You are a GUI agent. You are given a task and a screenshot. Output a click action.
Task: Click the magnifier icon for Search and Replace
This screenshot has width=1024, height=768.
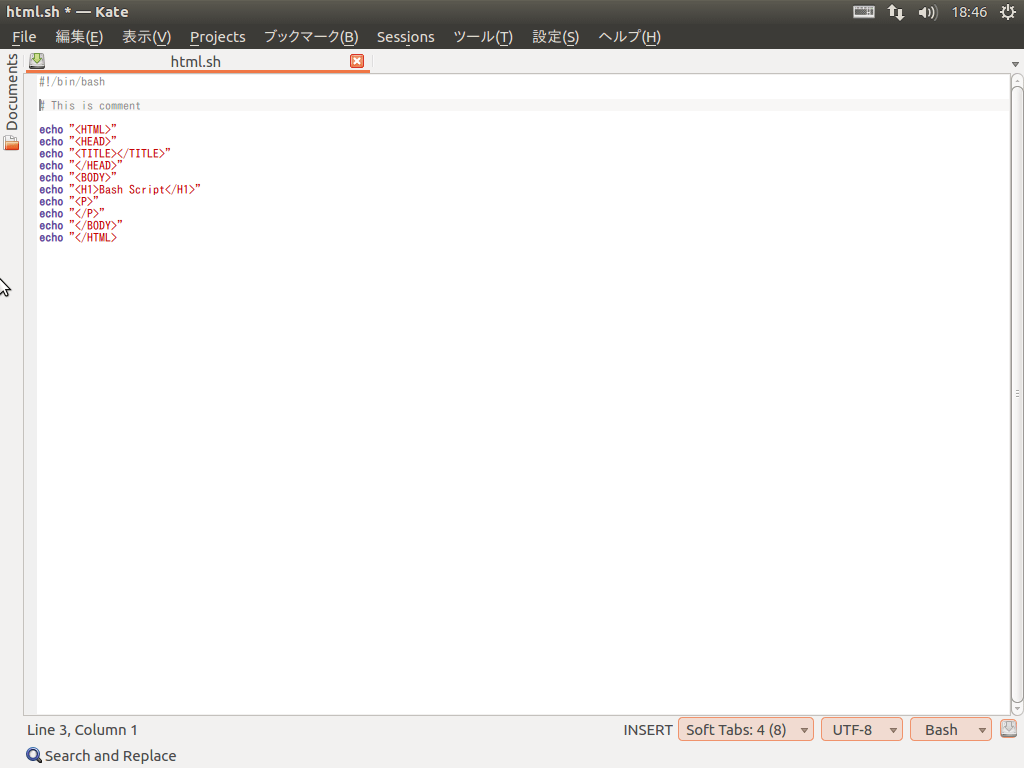coord(34,756)
